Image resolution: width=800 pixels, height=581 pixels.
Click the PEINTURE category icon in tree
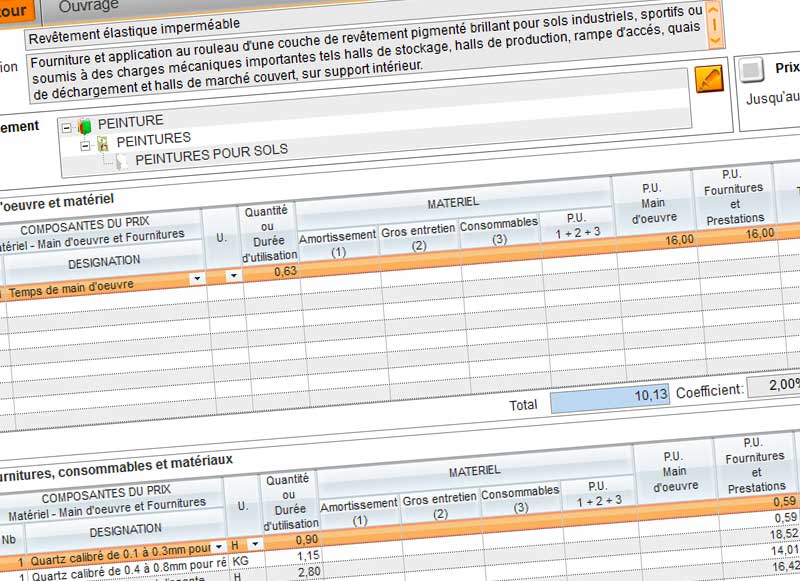pos(84,124)
